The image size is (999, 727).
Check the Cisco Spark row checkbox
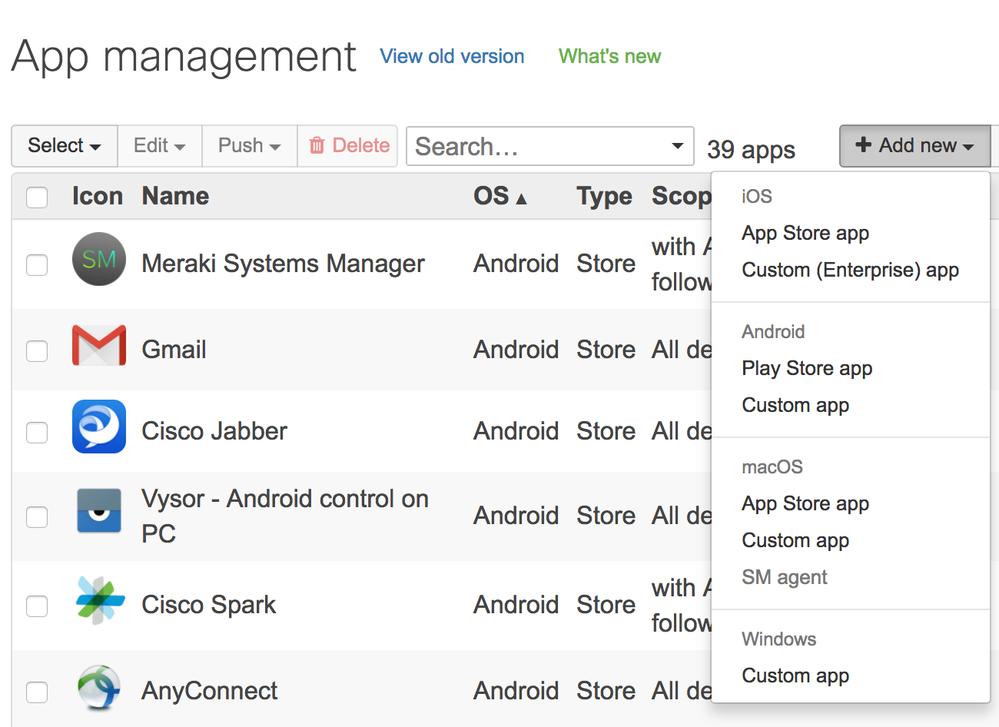pos(37,606)
